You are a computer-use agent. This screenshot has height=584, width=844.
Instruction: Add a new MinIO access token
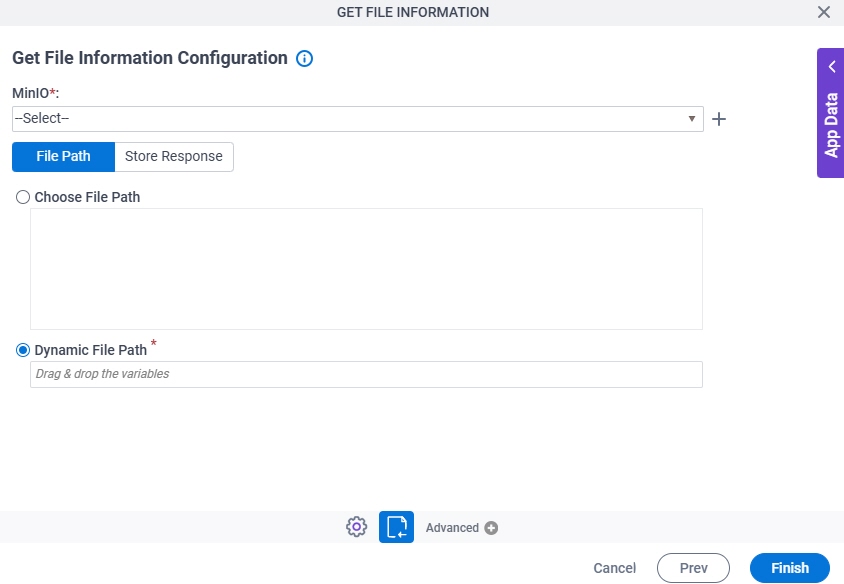point(719,119)
